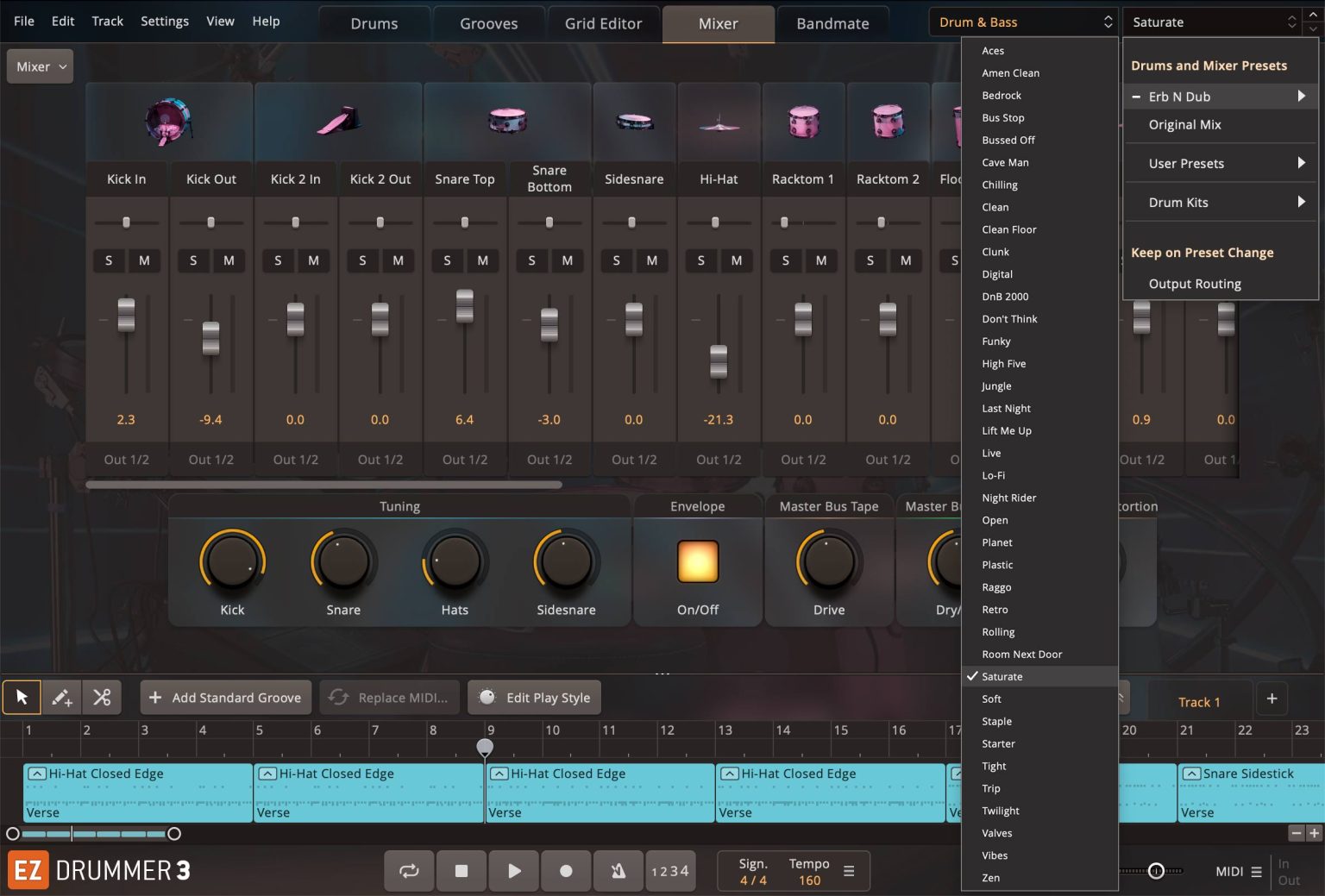Click the Hi-Hat cymbal image
The width and height of the screenshot is (1325, 896).
[719, 125]
